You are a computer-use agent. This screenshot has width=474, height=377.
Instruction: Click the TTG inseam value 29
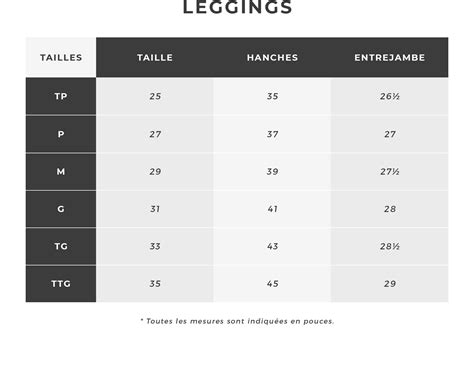390,284
